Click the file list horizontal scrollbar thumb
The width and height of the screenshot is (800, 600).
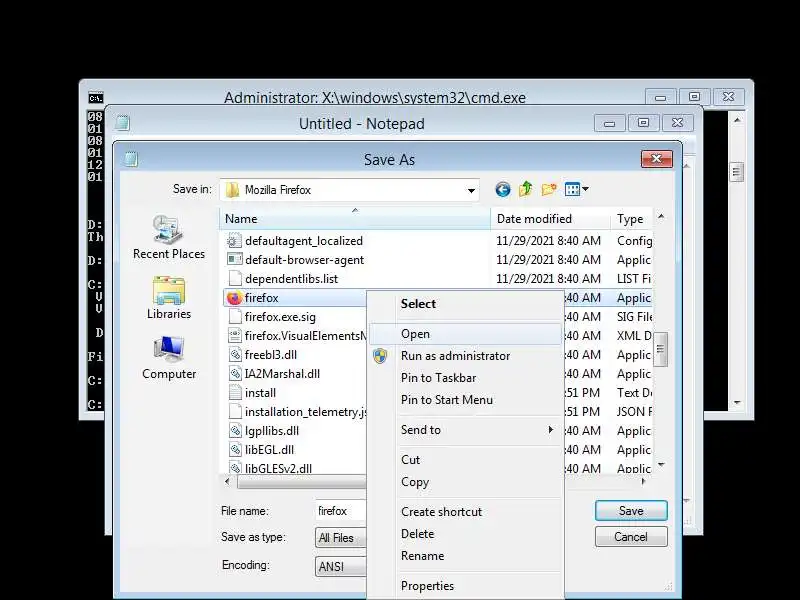[302, 482]
